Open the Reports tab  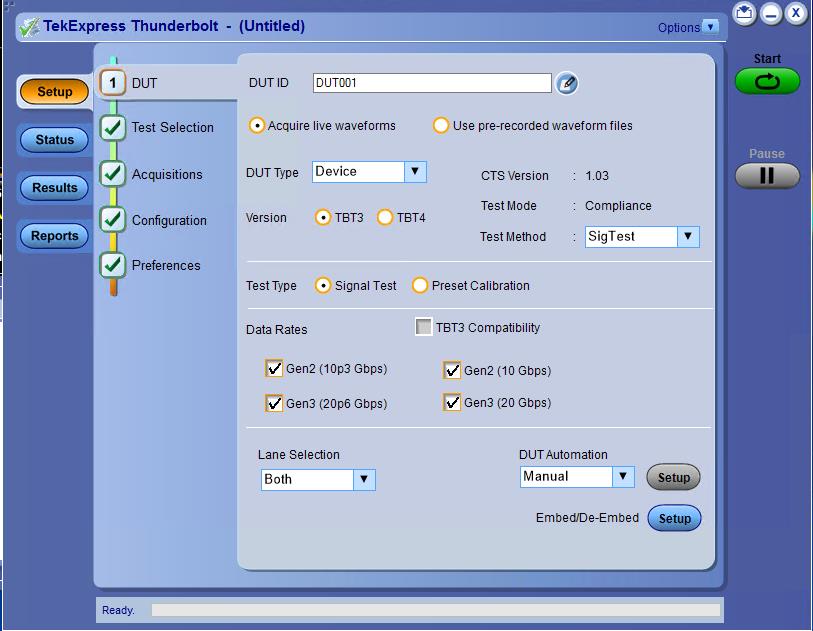pyautogui.click(x=55, y=236)
